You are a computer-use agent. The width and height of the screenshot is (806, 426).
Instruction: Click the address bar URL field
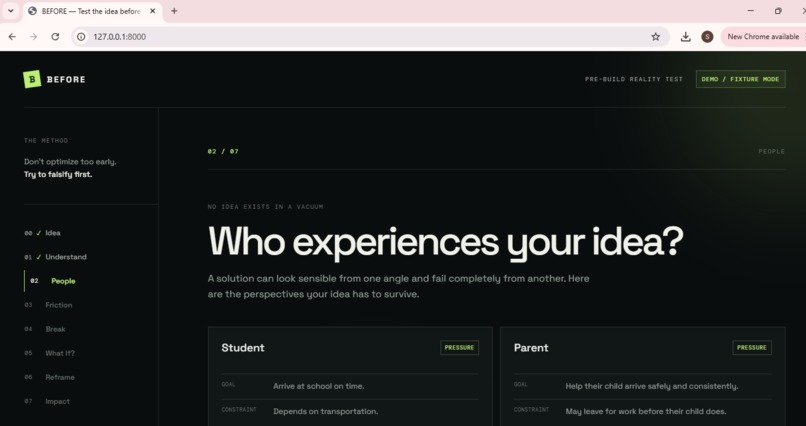(368, 36)
